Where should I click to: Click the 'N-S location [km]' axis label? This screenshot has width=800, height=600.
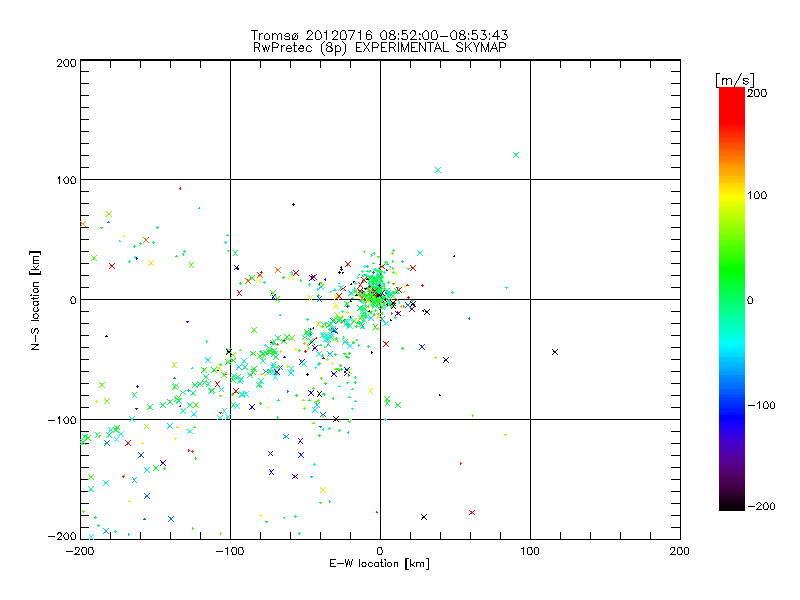pyautogui.click(x=35, y=301)
